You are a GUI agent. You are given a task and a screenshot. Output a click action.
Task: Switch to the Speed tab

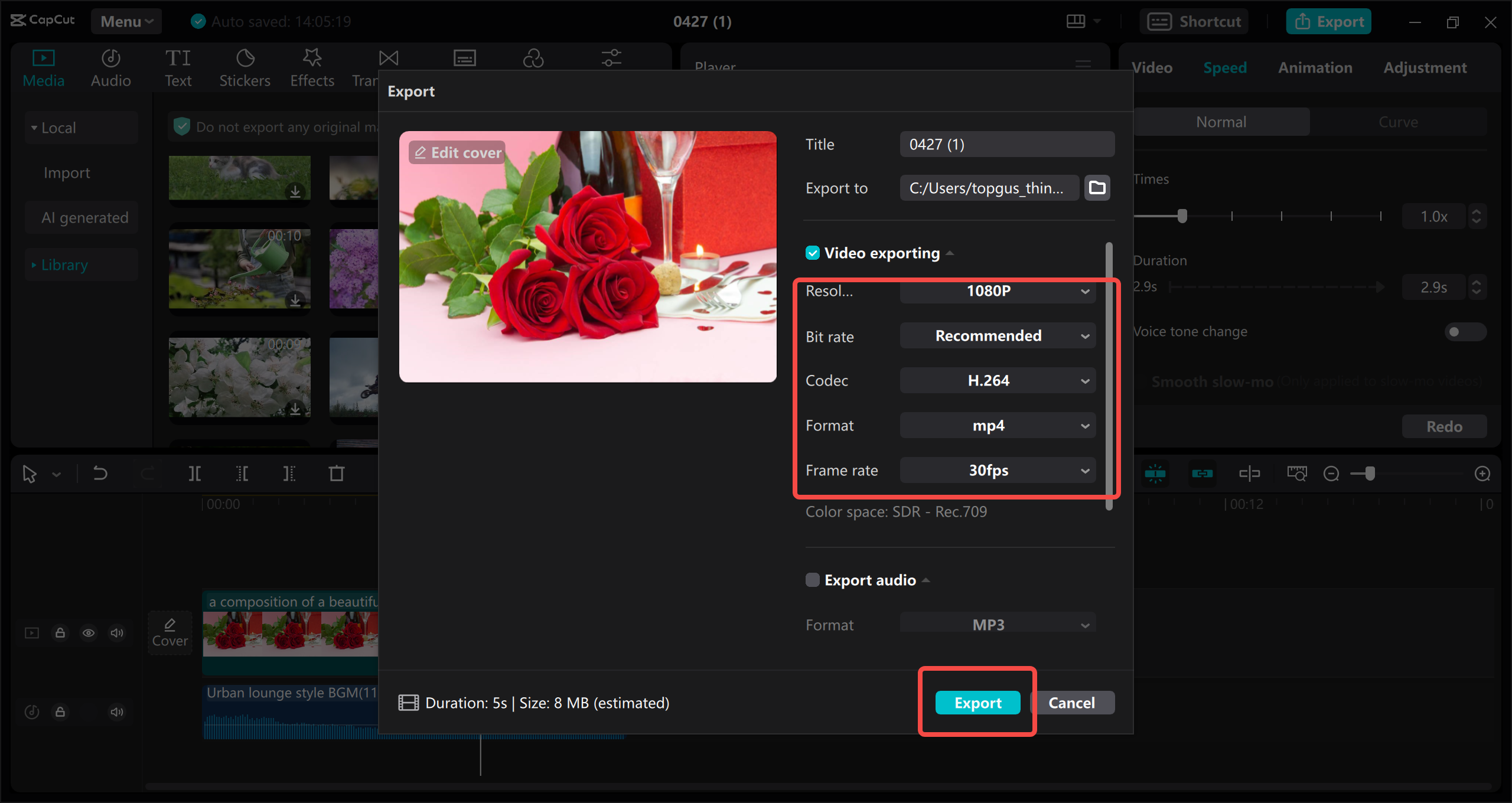click(1225, 68)
